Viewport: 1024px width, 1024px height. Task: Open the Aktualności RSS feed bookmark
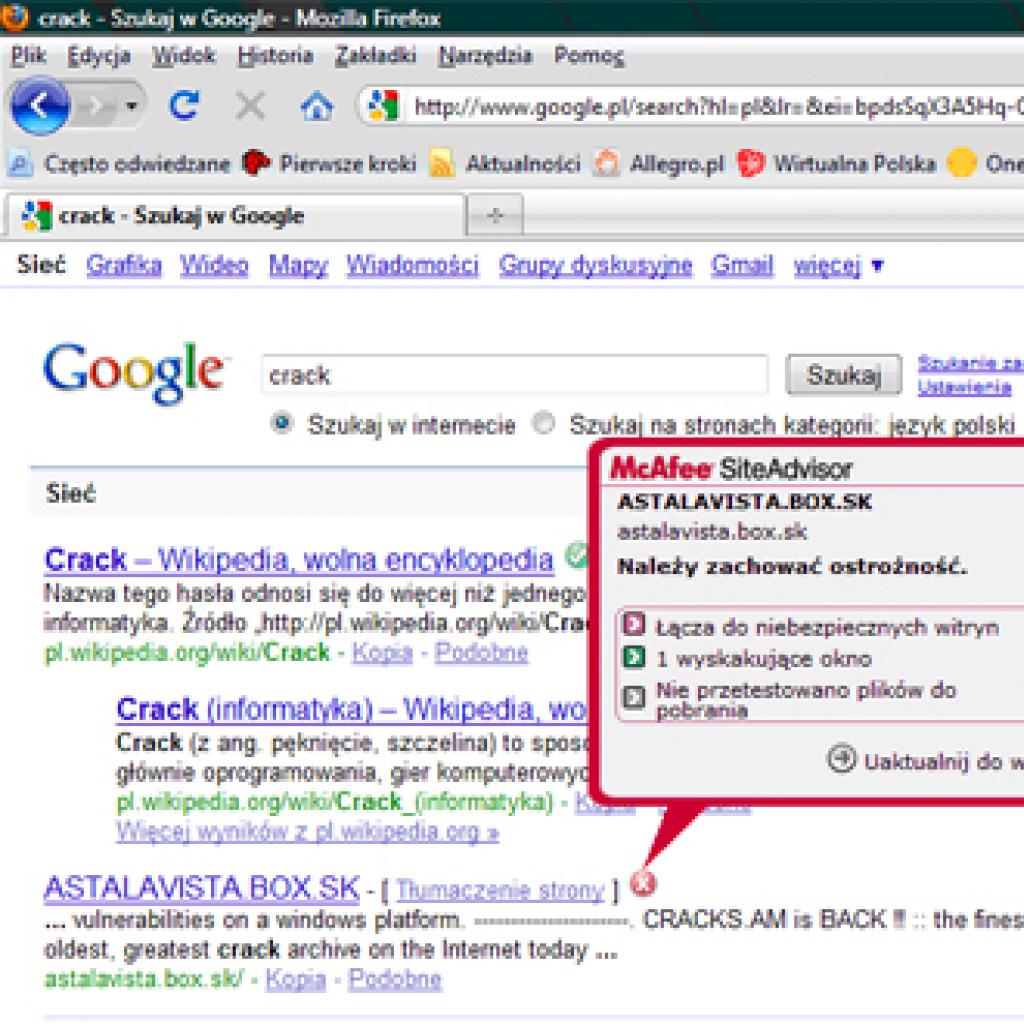[505, 163]
